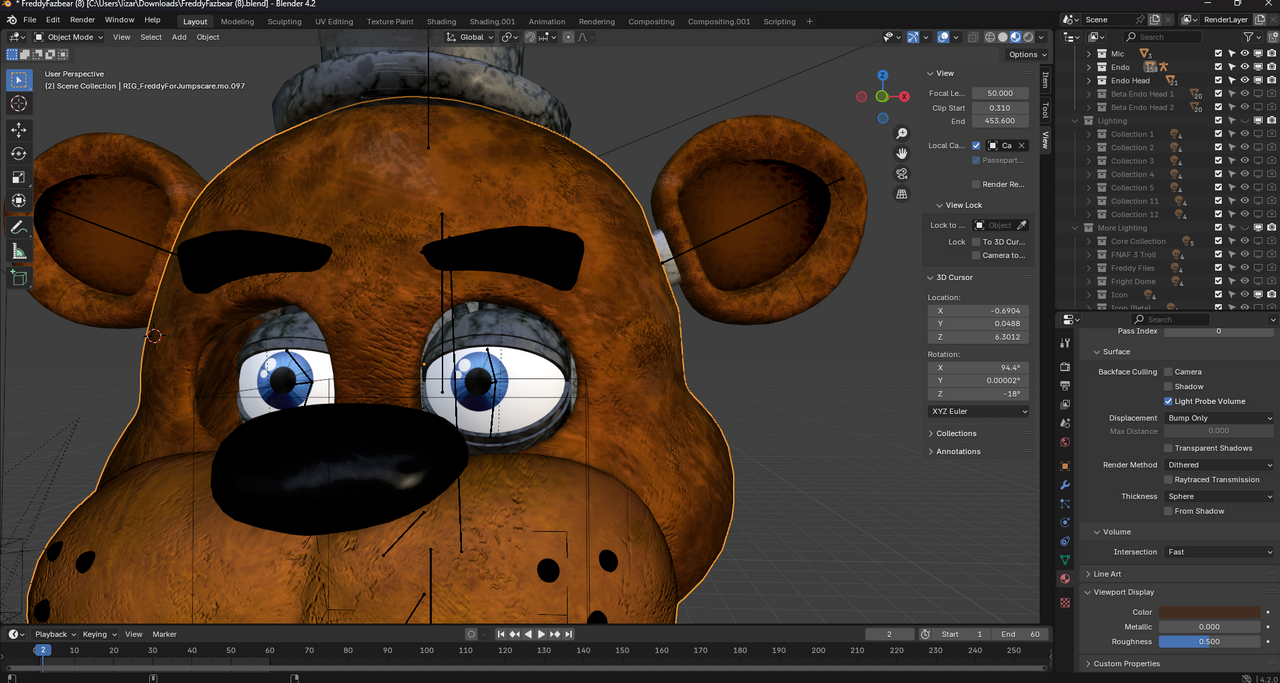Open the XYZ Euler rotation mode dropdown

point(980,412)
